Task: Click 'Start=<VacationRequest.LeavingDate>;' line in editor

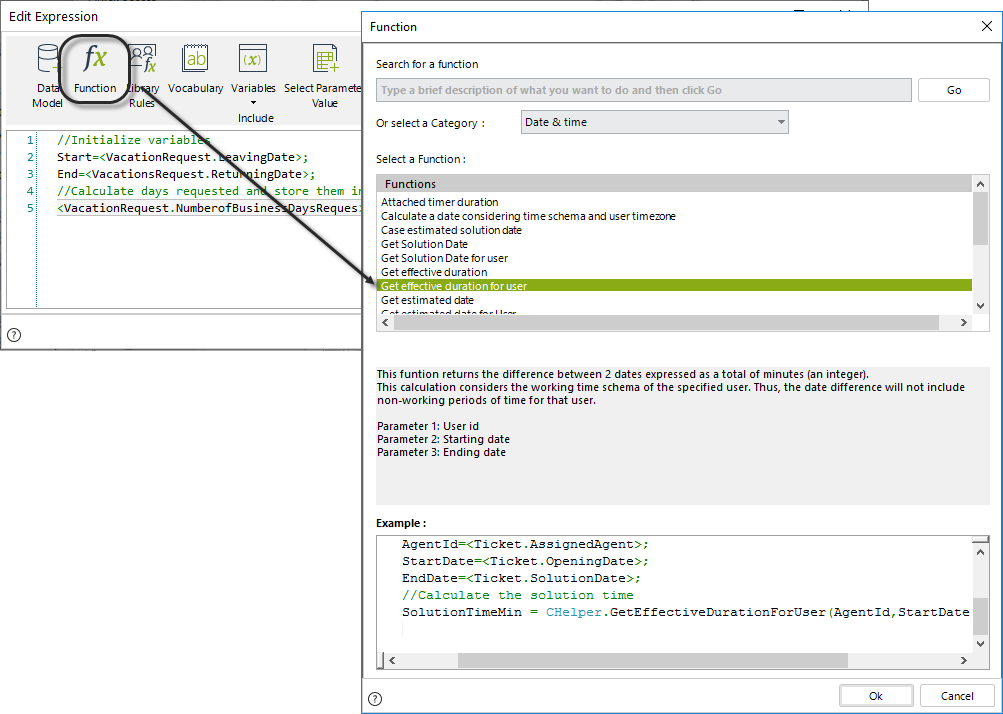Action: (182, 157)
